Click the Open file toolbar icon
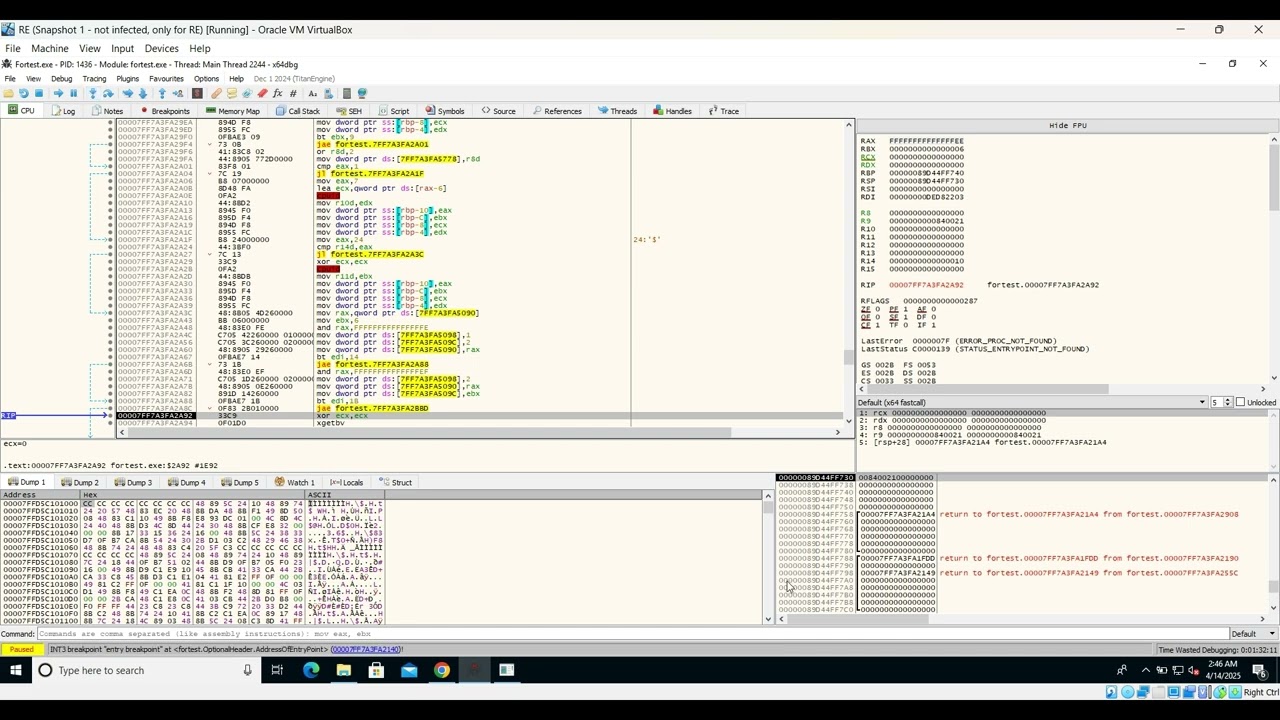Image resolution: width=1280 pixels, height=720 pixels. click(8, 93)
